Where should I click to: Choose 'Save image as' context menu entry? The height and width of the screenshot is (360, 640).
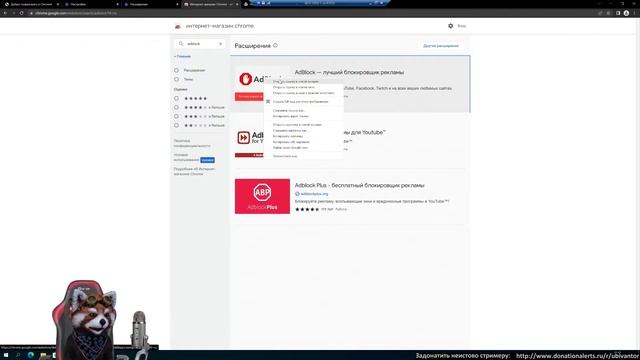tap(304, 131)
